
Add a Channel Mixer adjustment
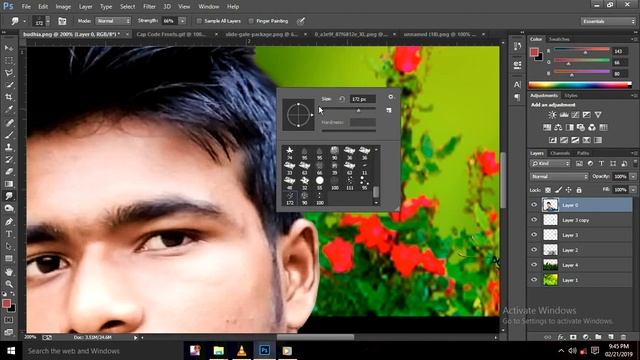tap(592, 128)
